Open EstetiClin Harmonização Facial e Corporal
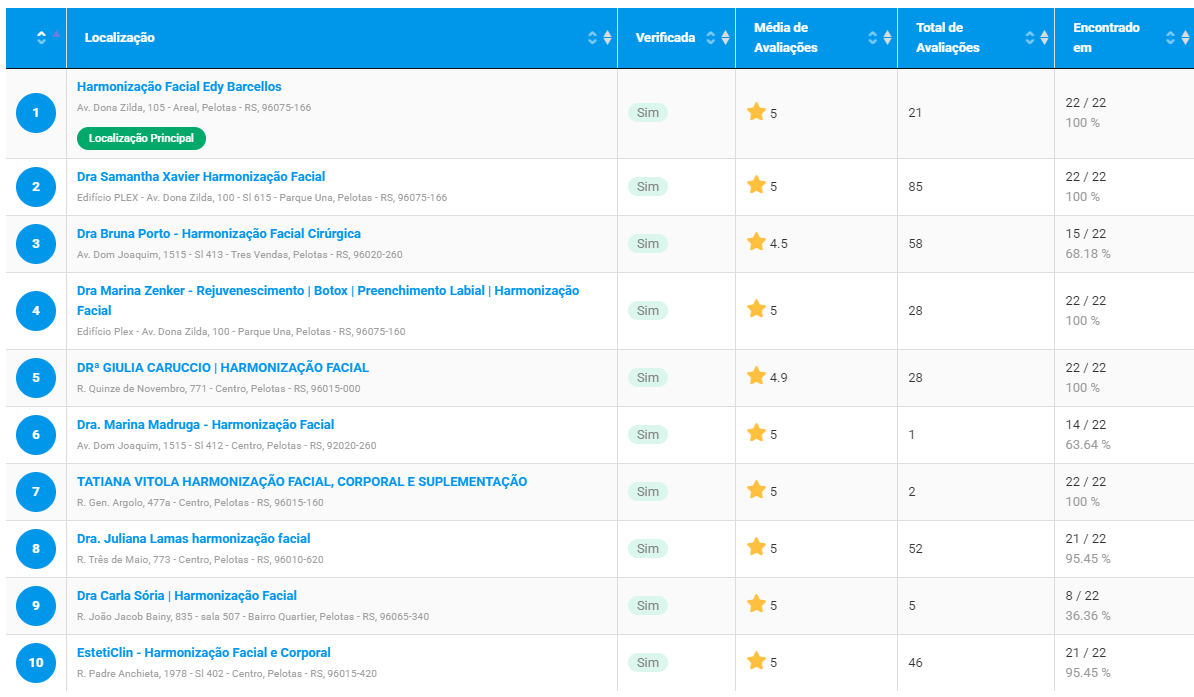 [x=203, y=653]
